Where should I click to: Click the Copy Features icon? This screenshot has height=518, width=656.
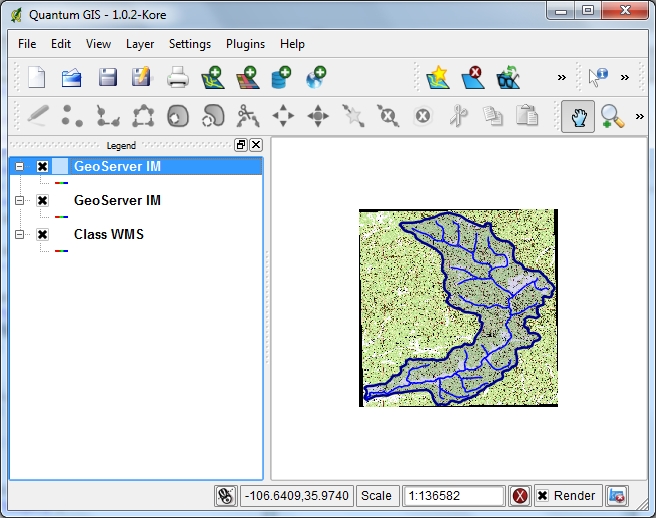click(493, 115)
